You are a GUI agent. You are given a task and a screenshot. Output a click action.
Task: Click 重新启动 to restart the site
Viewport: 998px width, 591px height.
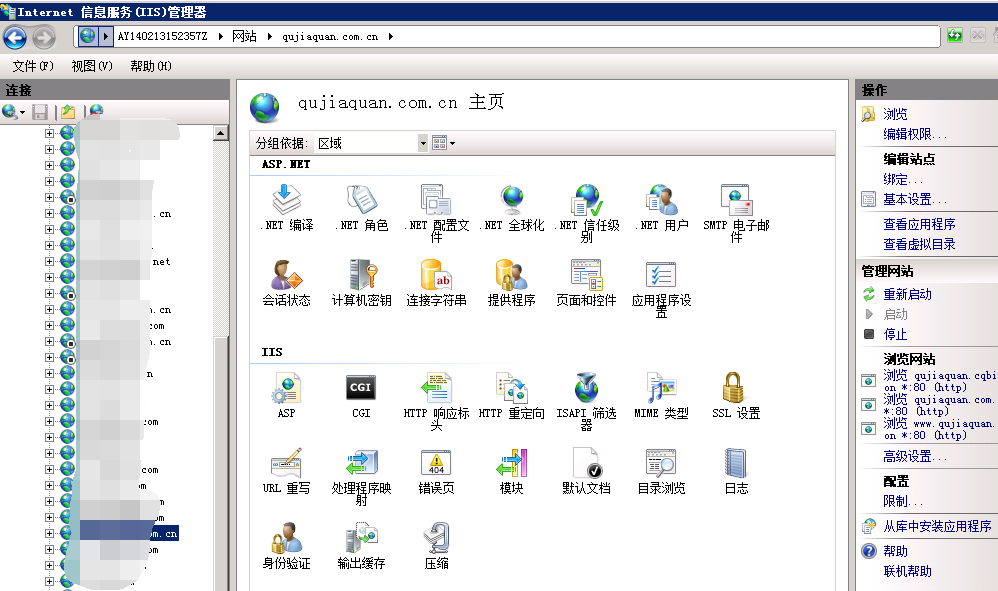[x=907, y=295]
